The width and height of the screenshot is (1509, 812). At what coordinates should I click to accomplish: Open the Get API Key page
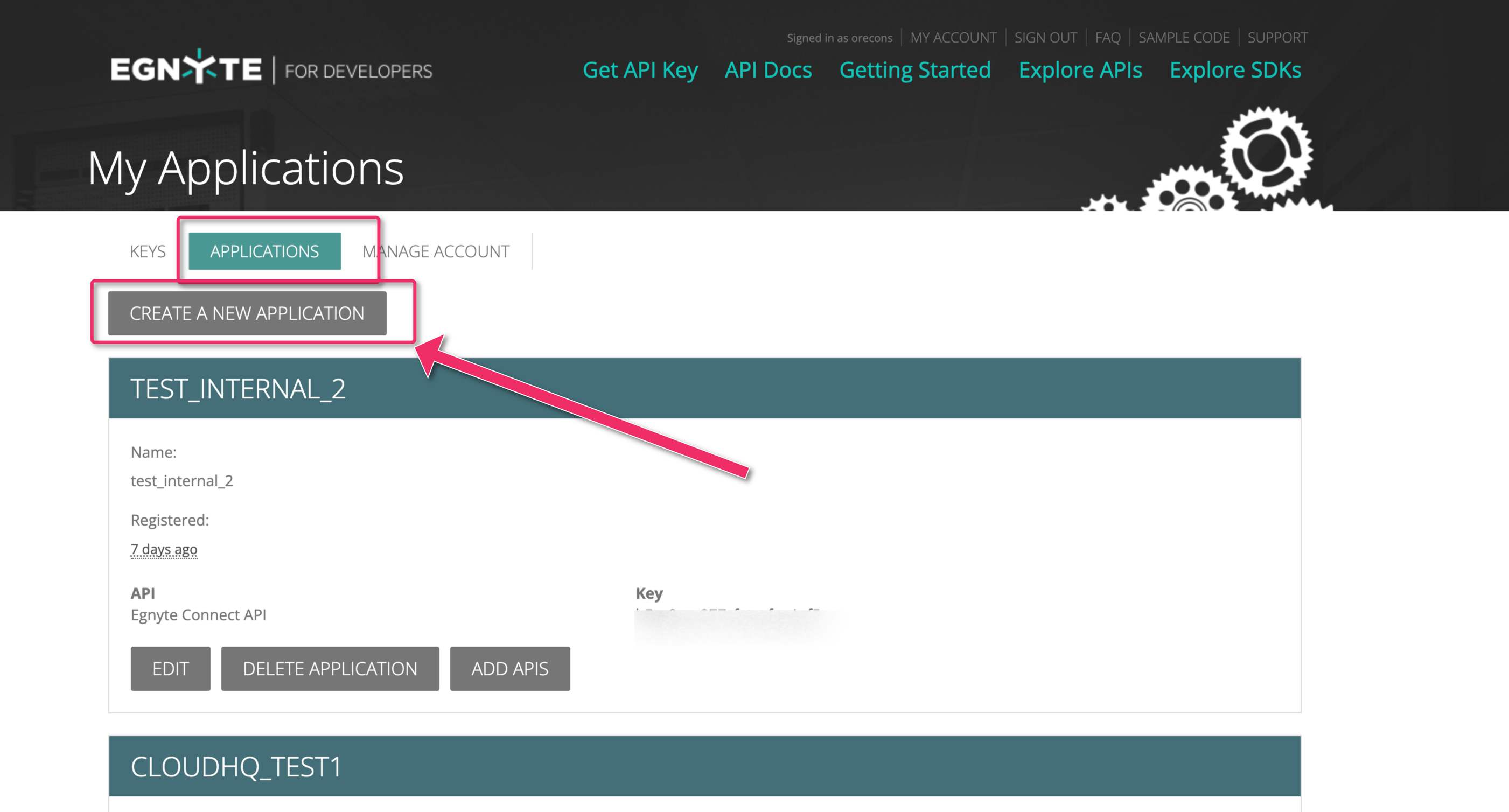click(x=640, y=69)
